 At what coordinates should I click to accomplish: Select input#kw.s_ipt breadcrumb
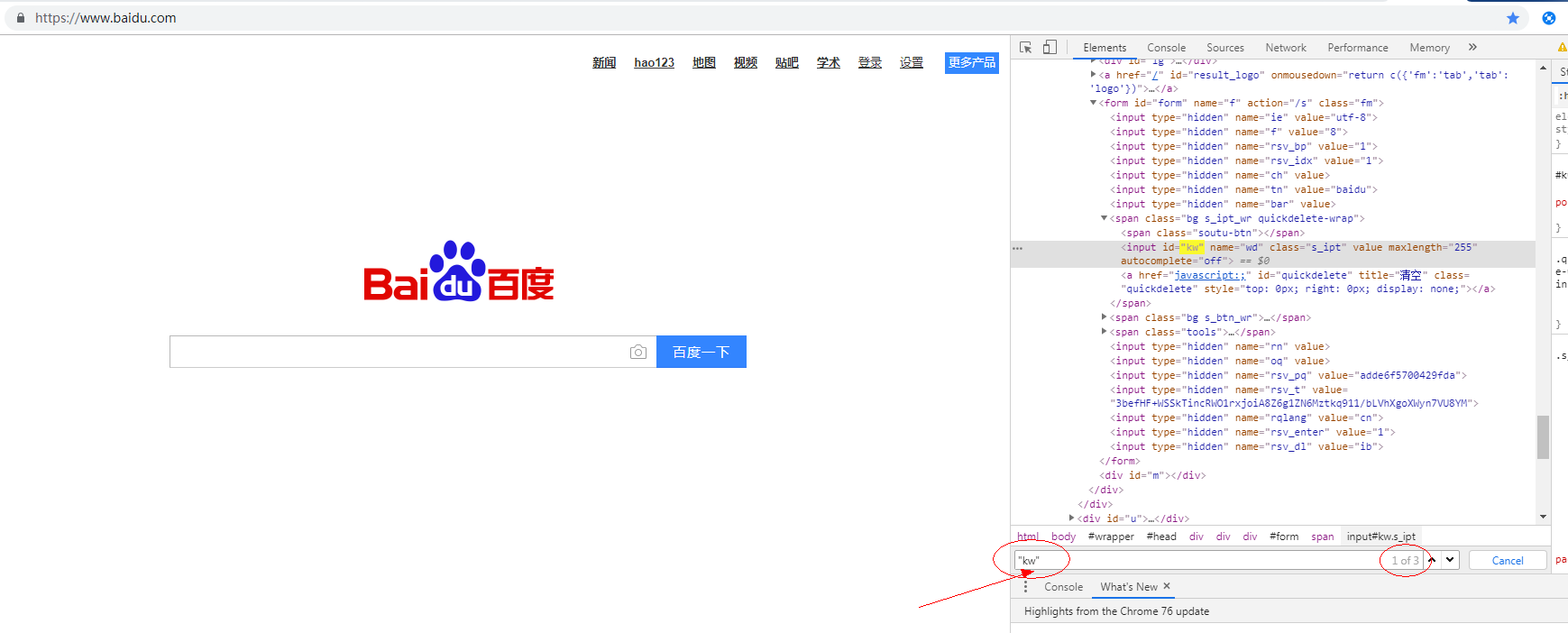coord(1380,537)
